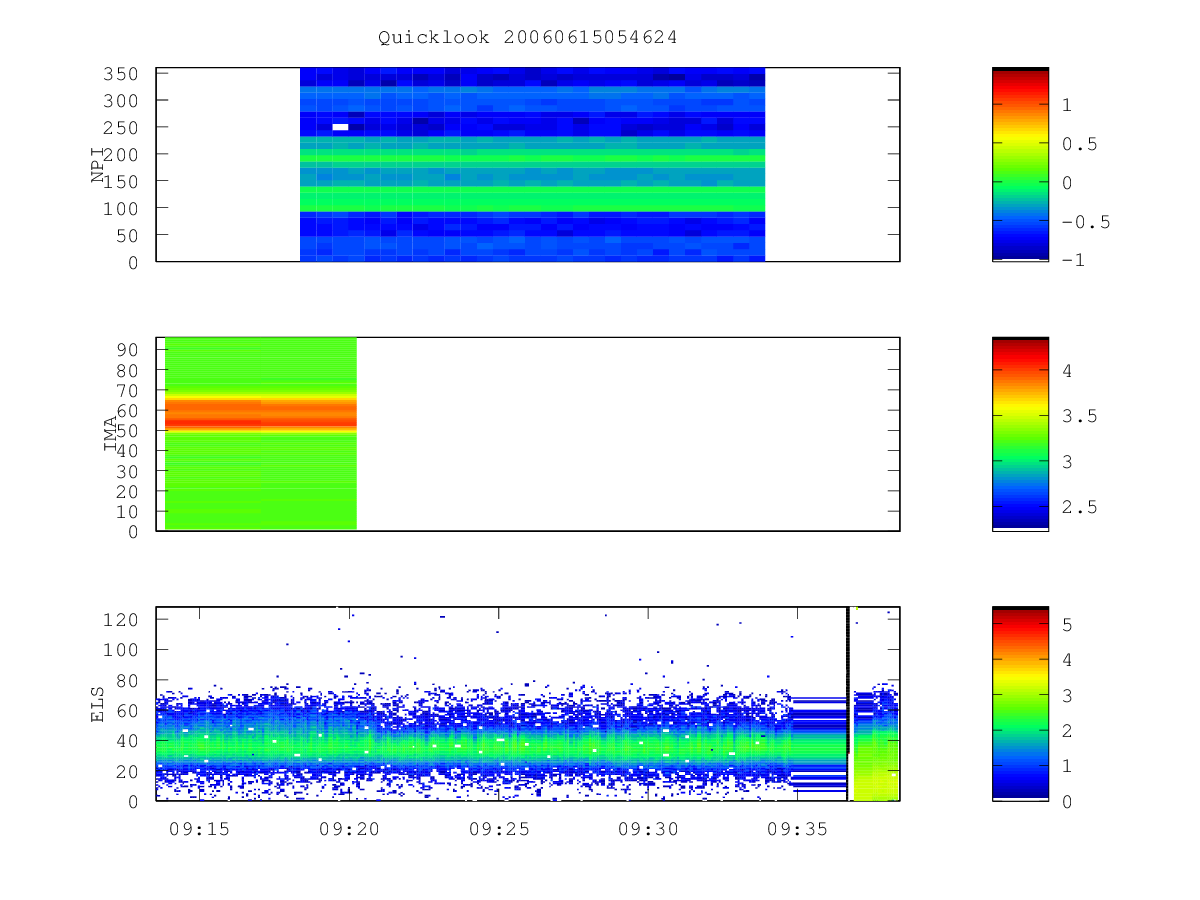Click the title 'Quicklook 20060615054624'

click(x=528, y=38)
